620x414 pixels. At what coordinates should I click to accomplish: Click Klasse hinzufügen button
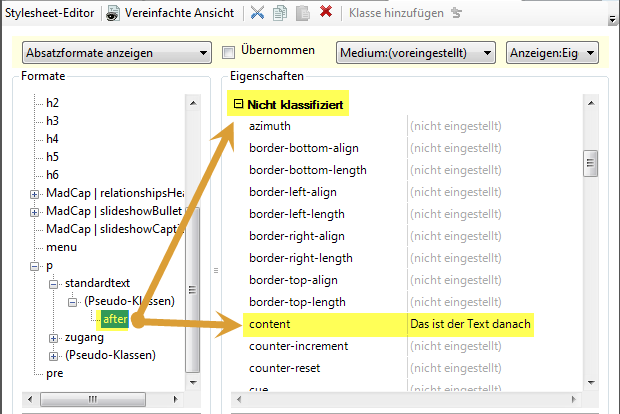click(396, 13)
